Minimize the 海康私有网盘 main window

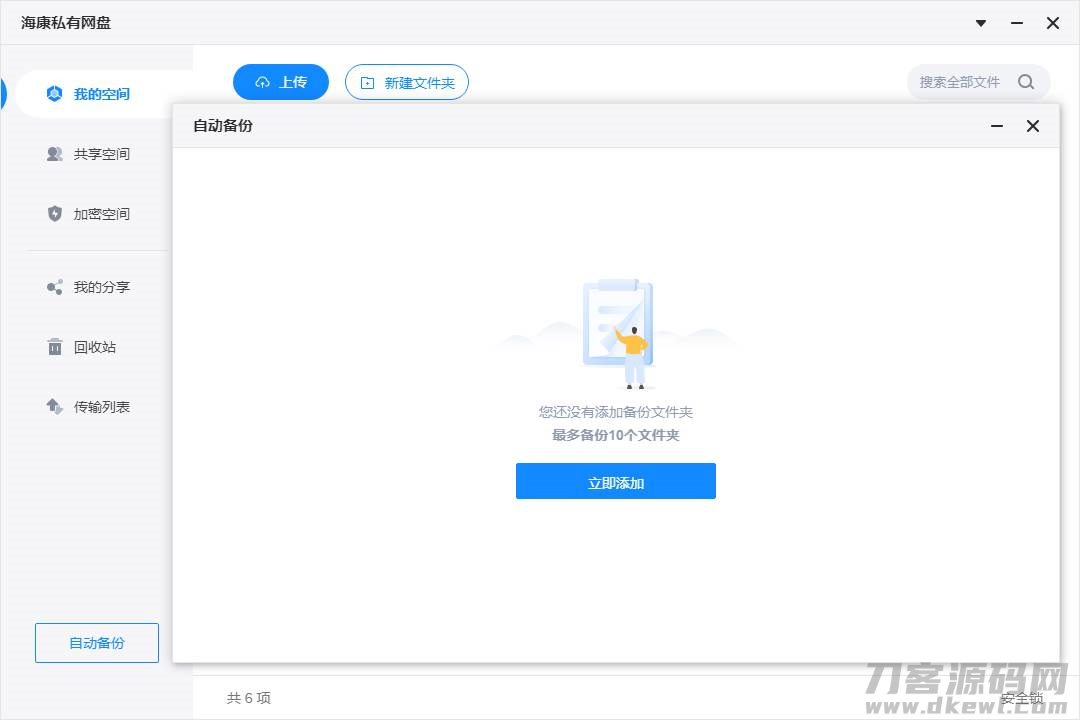1017,23
